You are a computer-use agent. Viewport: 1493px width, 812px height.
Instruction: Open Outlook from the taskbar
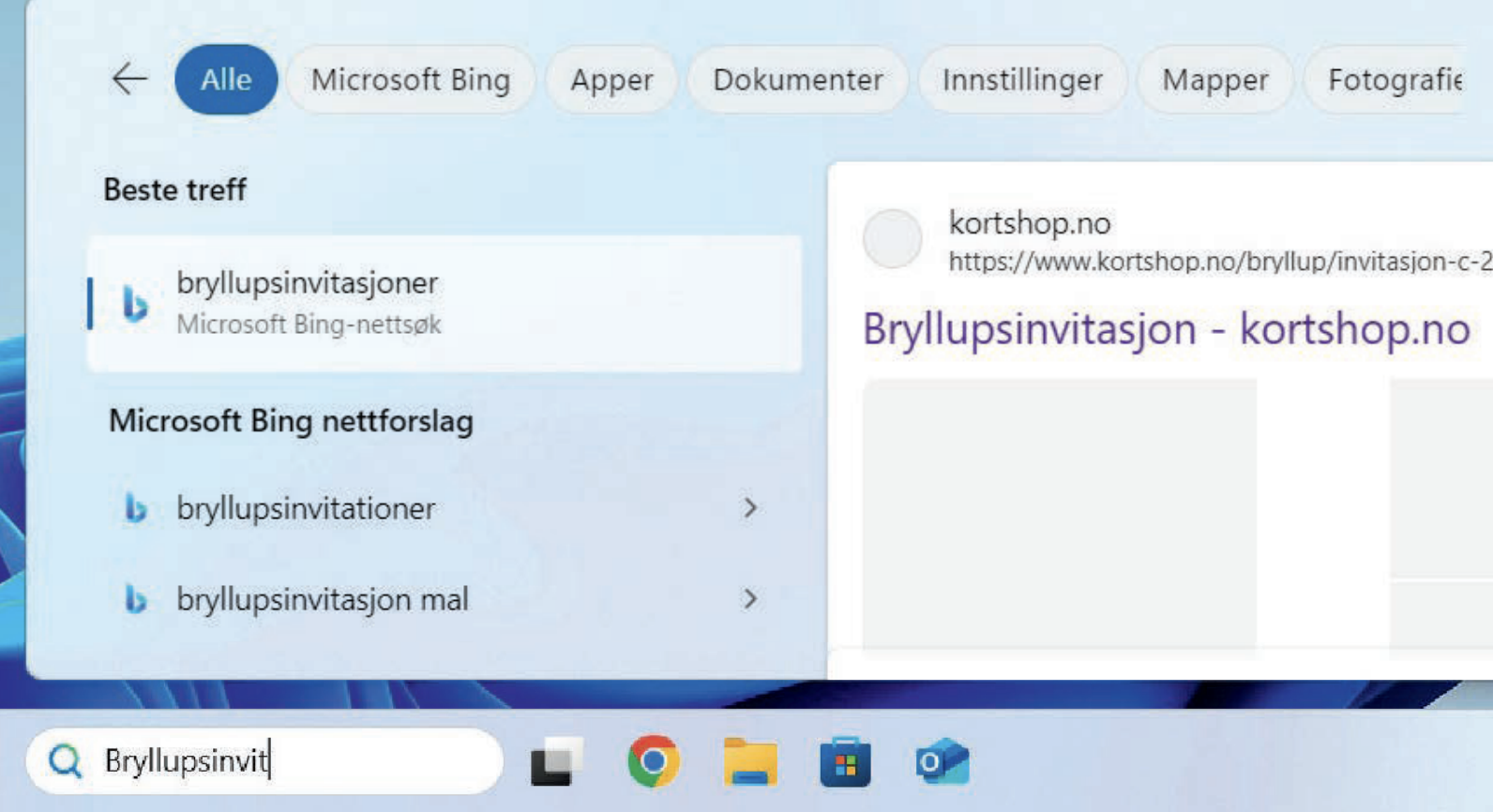tap(942, 761)
